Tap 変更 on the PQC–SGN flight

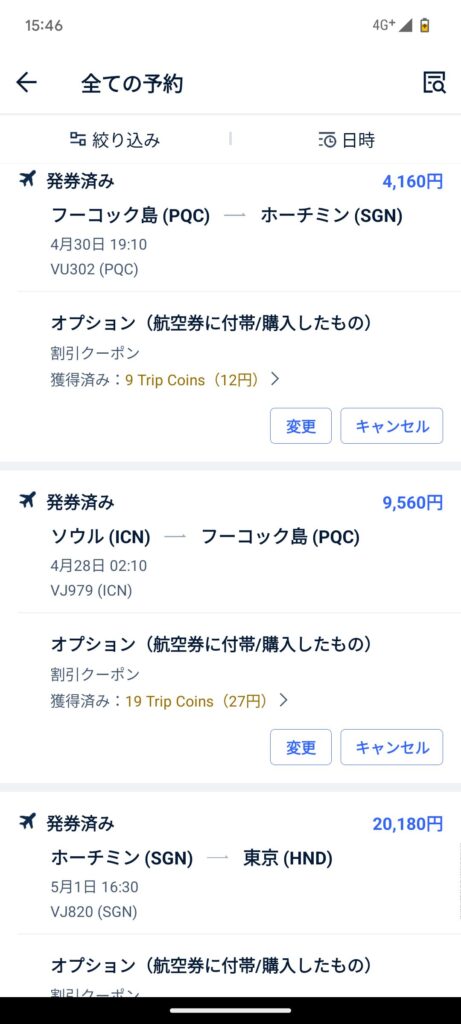coord(301,426)
